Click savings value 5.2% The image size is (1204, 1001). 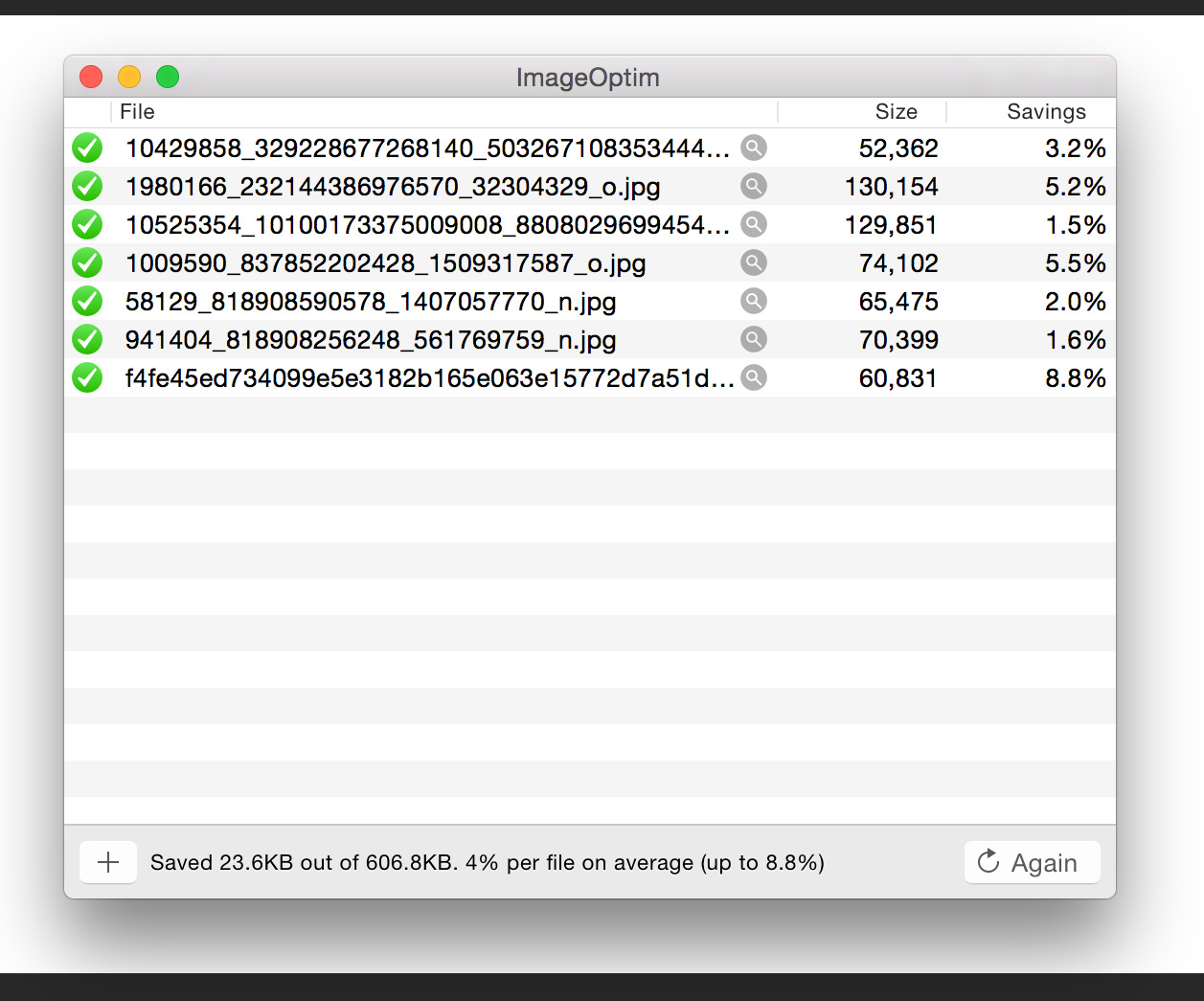click(1076, 187)
